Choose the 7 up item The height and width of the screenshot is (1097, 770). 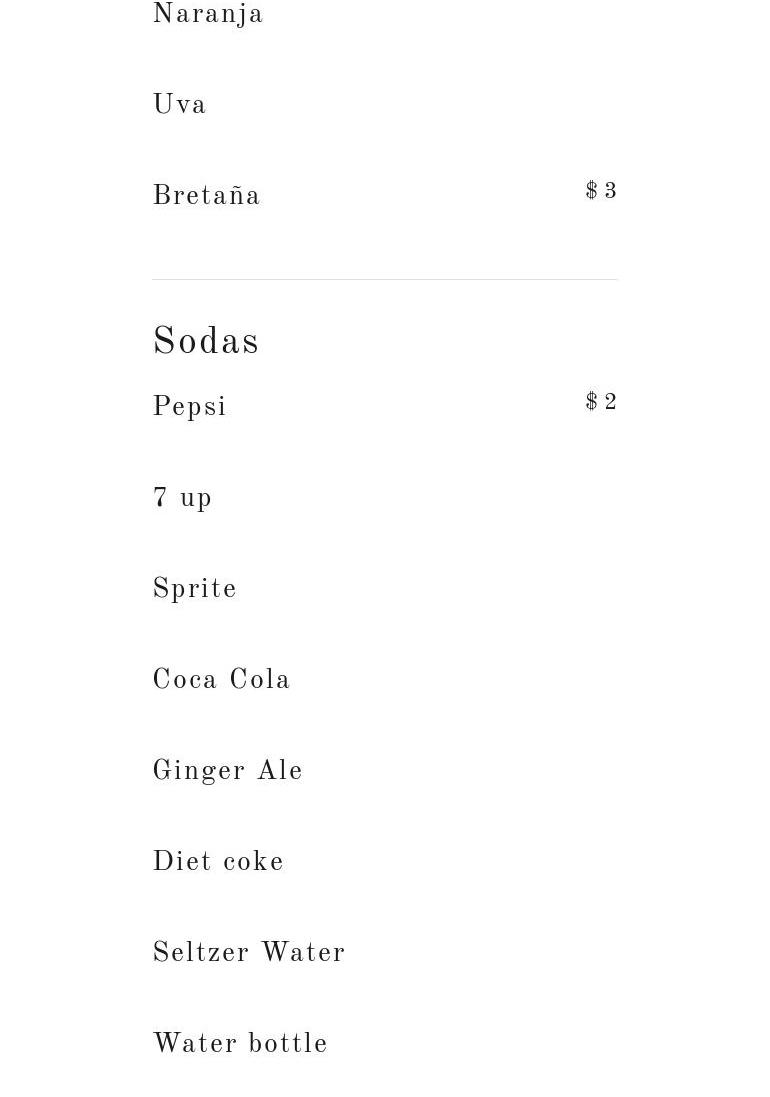pyautogui.click(x=183, y=498)
